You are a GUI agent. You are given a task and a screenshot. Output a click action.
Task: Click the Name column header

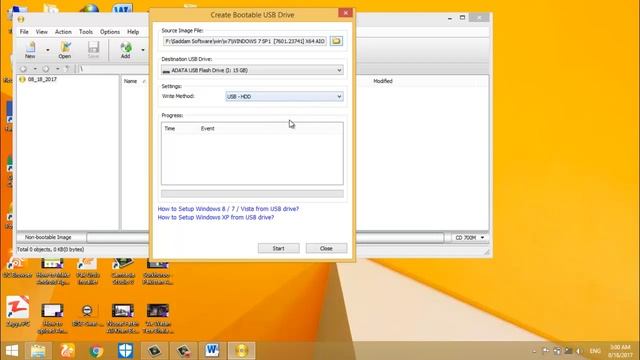(x=131, y=81)
